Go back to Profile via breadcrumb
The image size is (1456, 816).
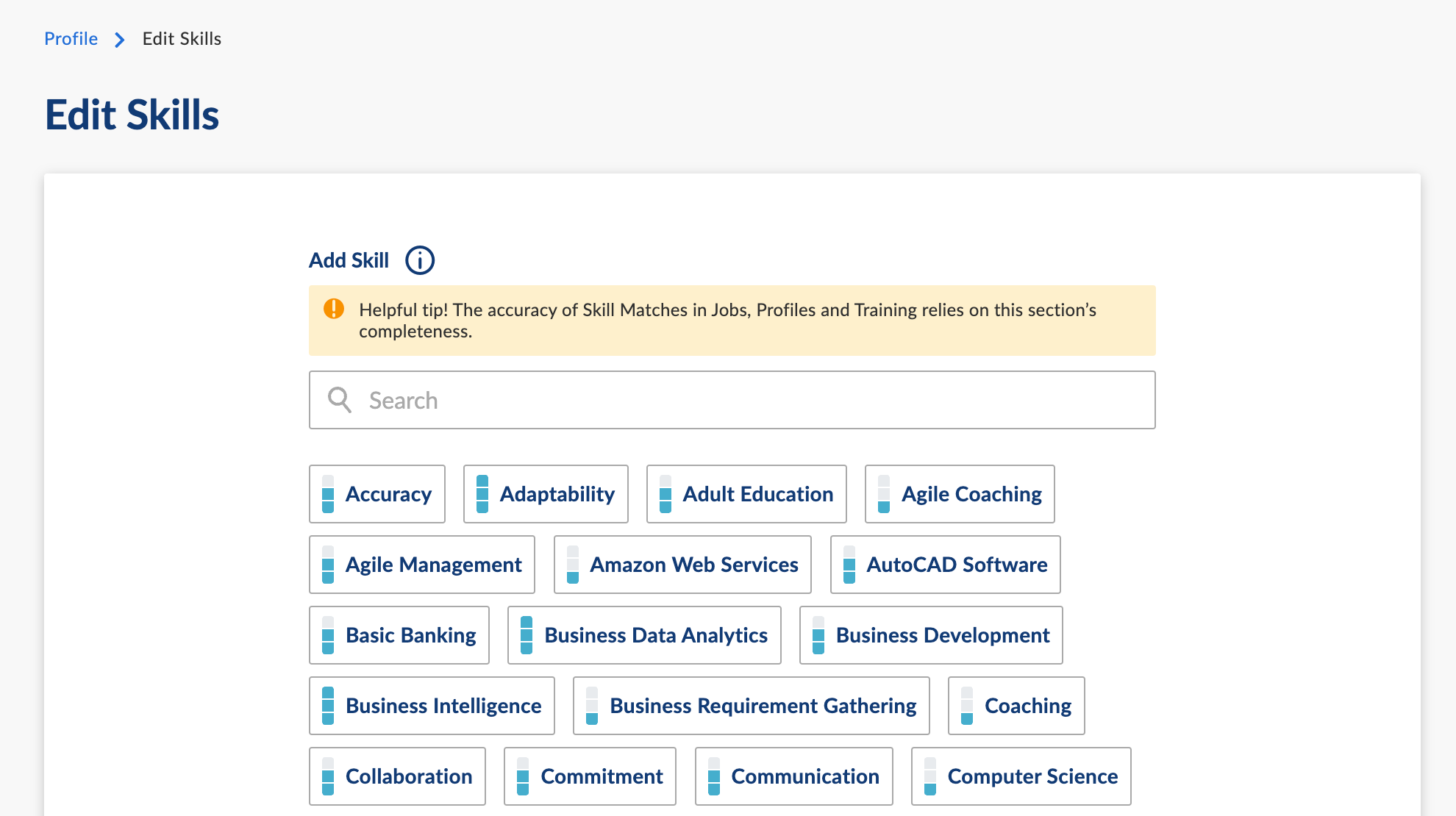coord(71,39)
